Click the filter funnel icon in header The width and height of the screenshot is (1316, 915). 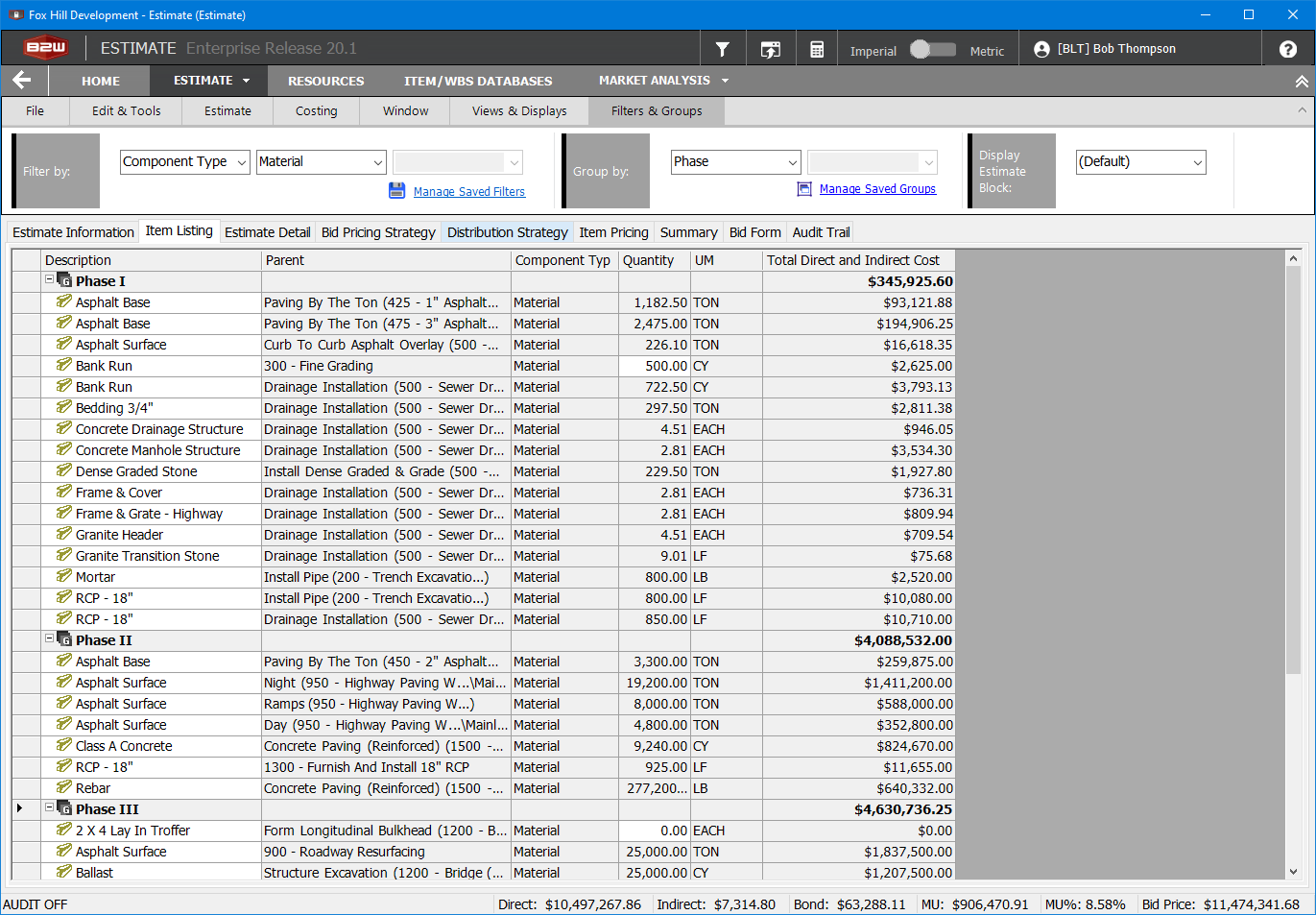pos(723,49)
